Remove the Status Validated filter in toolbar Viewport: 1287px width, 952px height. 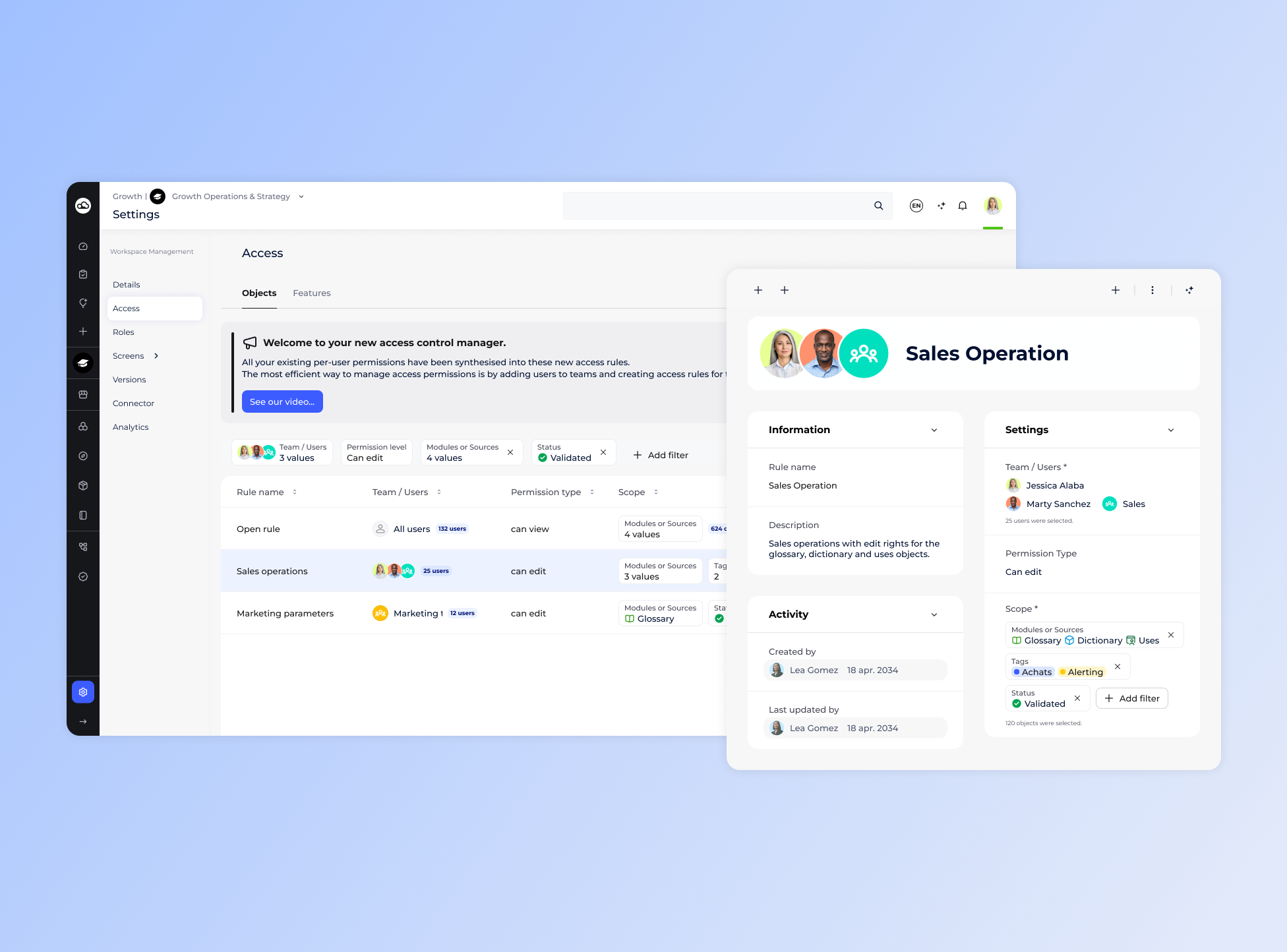click(603, 452)
